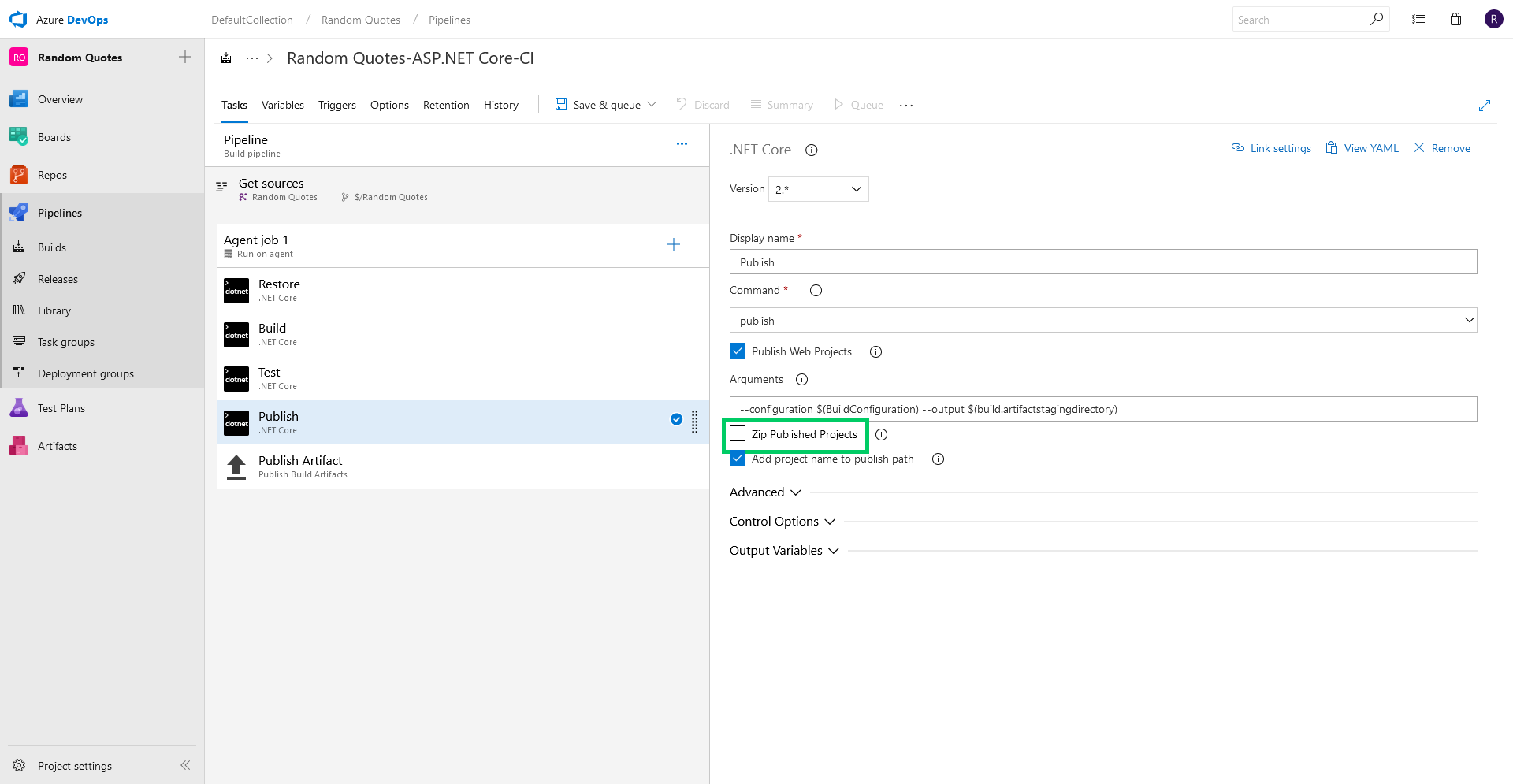
Task: Open the Artifacts hub icon
Action: click(x=19, y=446)
